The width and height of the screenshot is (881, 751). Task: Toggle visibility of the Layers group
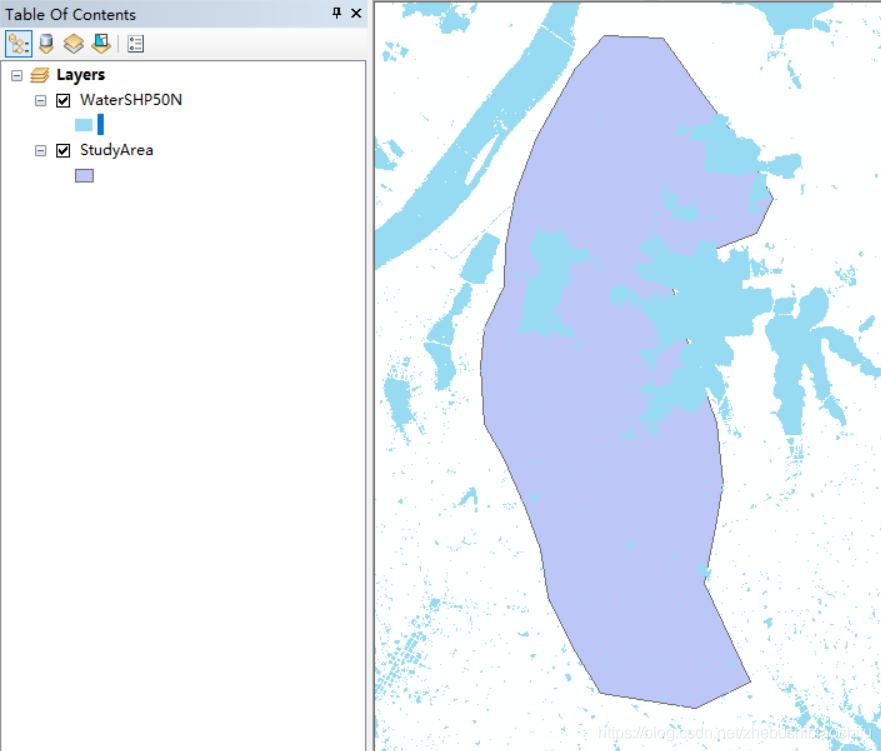coord(37,74)
